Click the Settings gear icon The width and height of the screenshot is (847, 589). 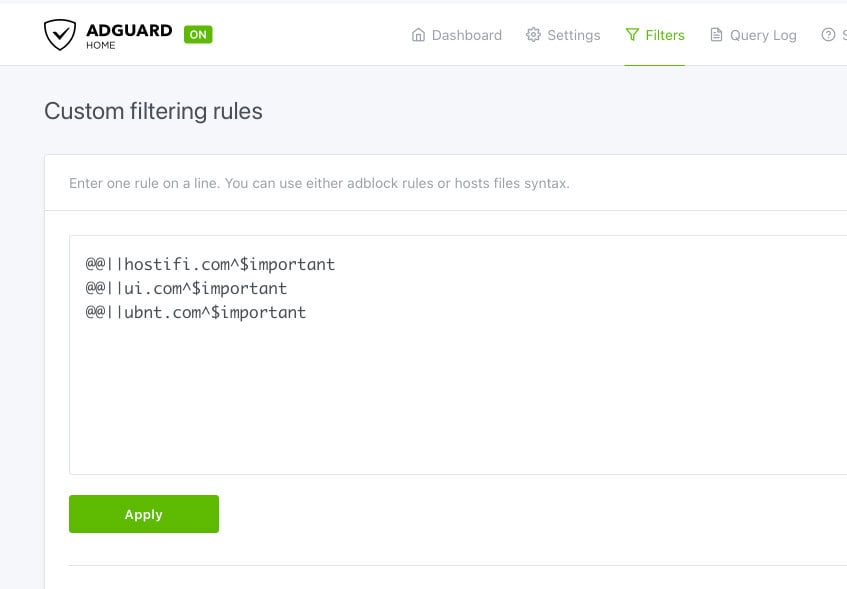(x=533, y=34)
